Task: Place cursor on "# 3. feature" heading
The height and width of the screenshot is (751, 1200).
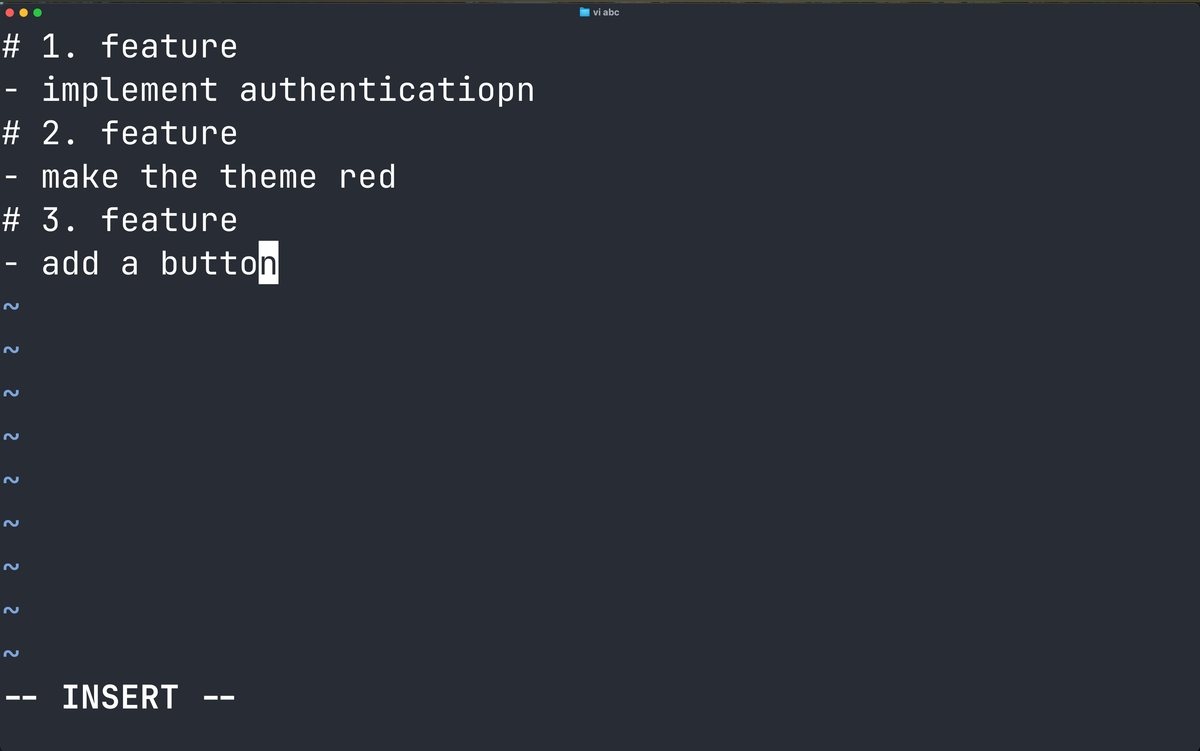Action: (x=120, y=221)
